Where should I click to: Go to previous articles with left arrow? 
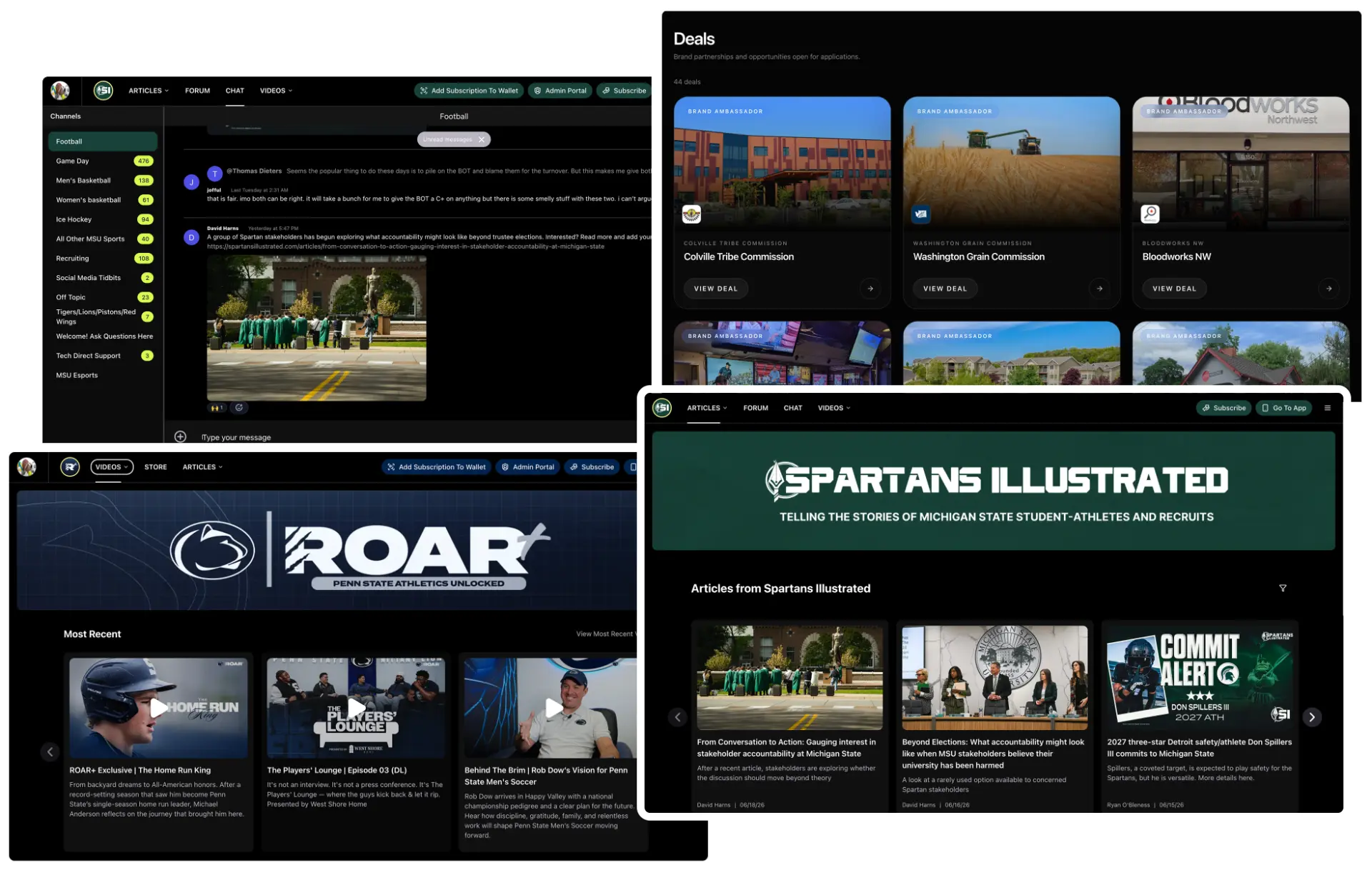677,716
